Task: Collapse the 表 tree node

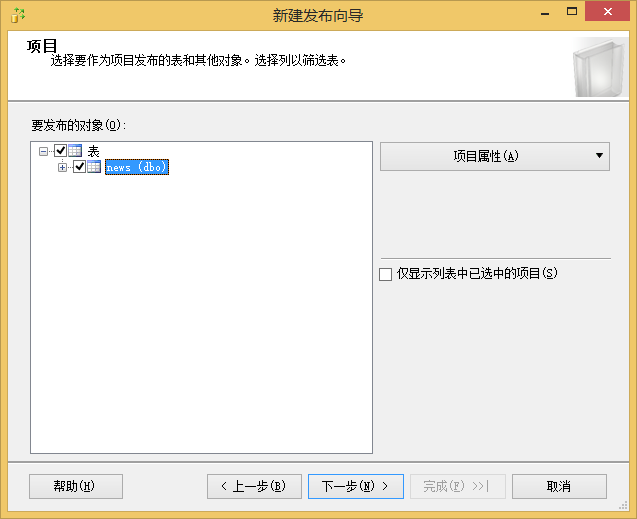Action: tap(43, 151)
